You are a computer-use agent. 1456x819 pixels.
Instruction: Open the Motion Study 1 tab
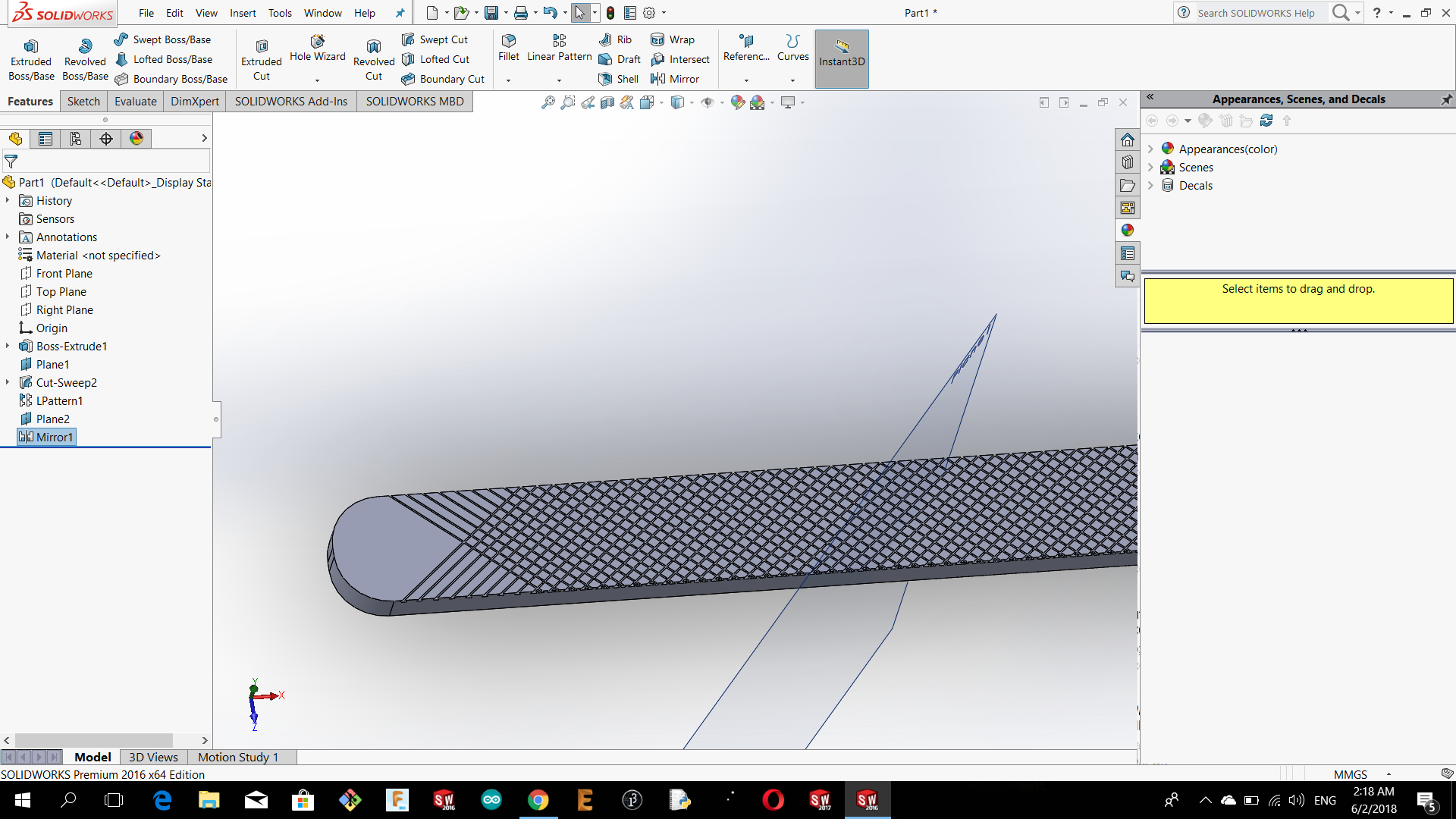238,757
